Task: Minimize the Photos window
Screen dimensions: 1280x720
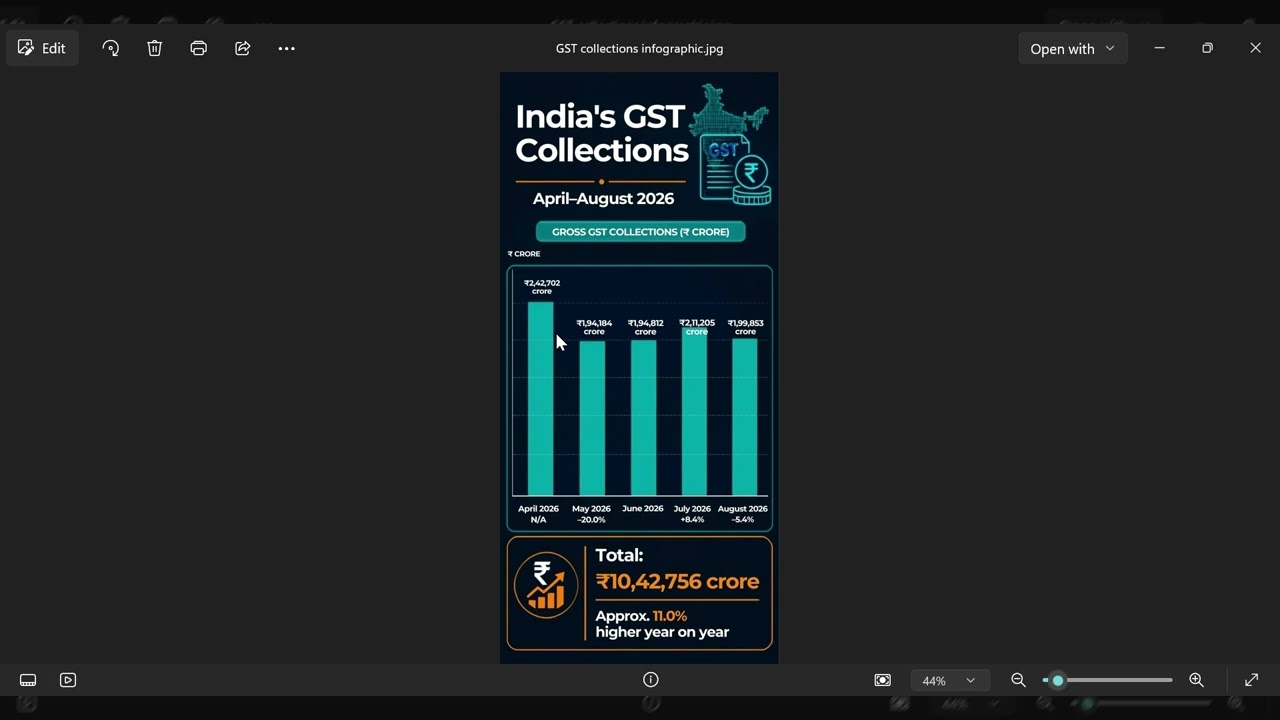Action: click(1160, 48)
